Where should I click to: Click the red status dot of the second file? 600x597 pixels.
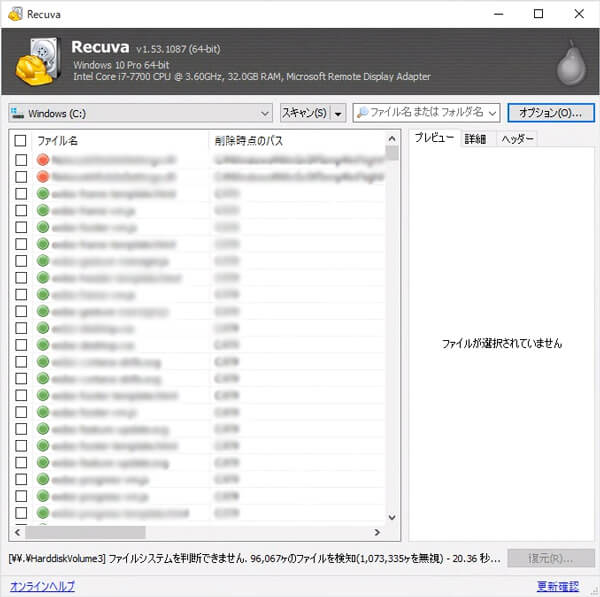click(43, 176)
